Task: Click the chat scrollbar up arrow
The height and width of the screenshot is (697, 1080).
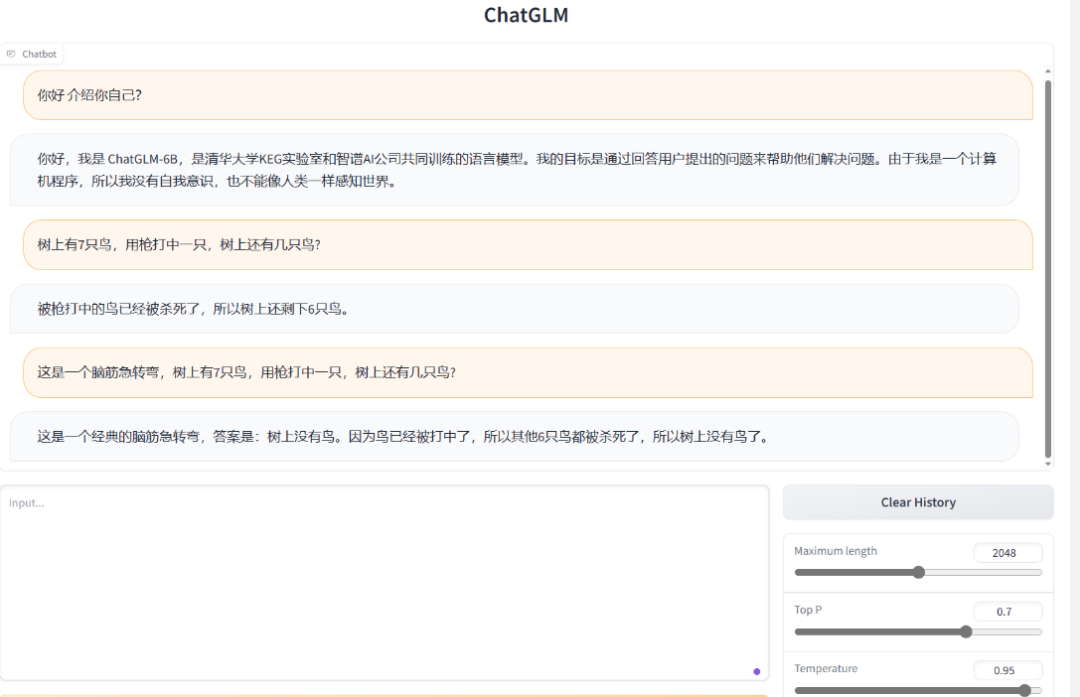Action: pos(1048,71)
